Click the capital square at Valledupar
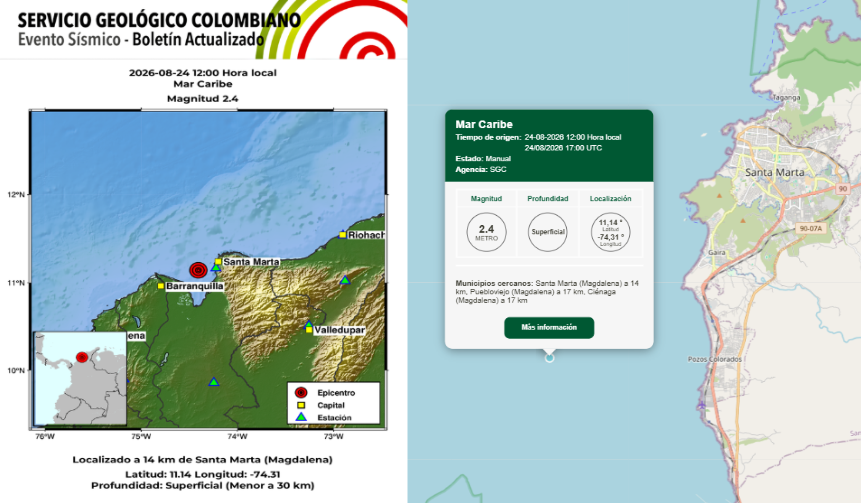 pos(309,329)
